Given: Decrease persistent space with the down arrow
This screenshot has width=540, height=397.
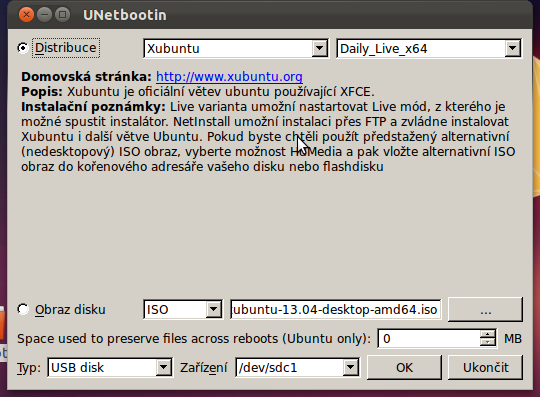Looking at the screenshot, I should pos(488,343).
